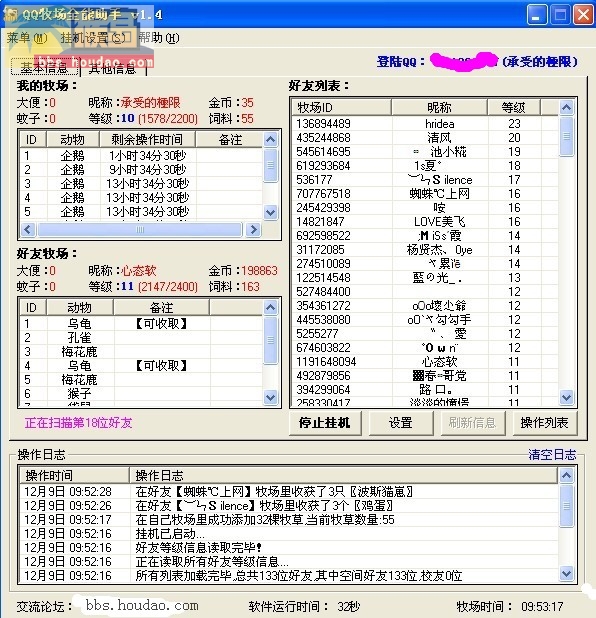Select friend row 杨贤杰、Oye
The width and height of the screenshot is (596, 618).
coord(425,249)
